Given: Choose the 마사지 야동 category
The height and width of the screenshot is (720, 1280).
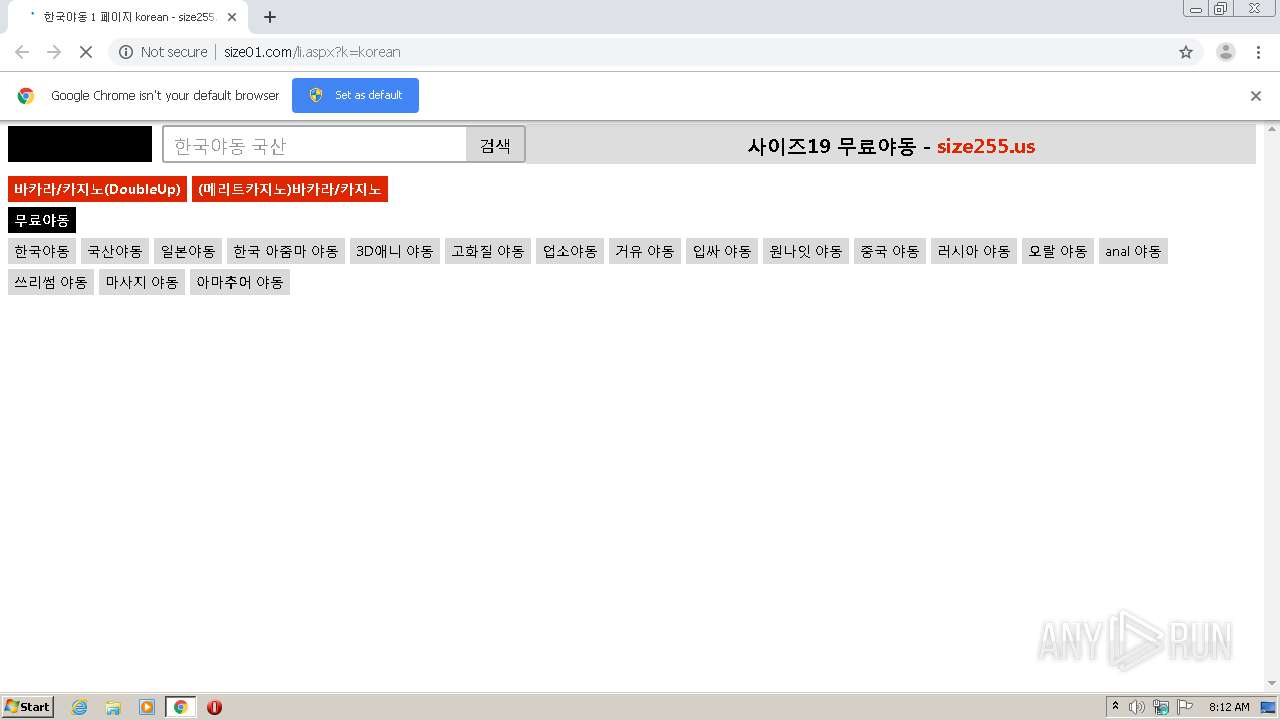Looking at the screenshot, I should (142, 282).
